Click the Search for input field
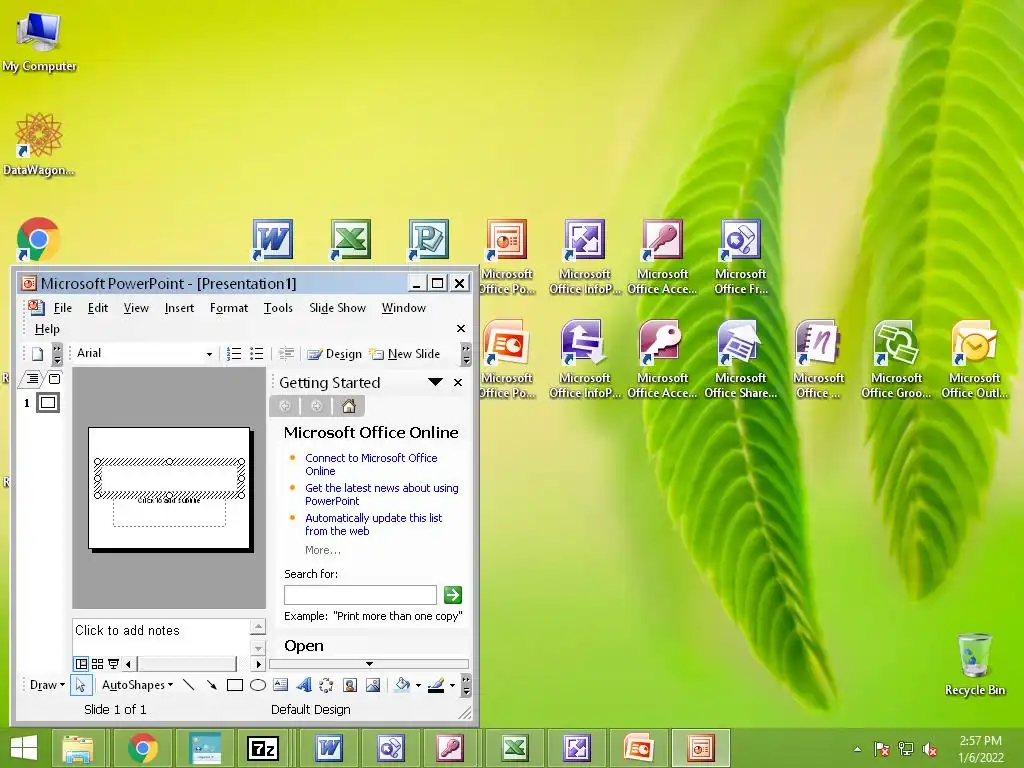The height and width of the screenshot is (768, 1024). 360,594
